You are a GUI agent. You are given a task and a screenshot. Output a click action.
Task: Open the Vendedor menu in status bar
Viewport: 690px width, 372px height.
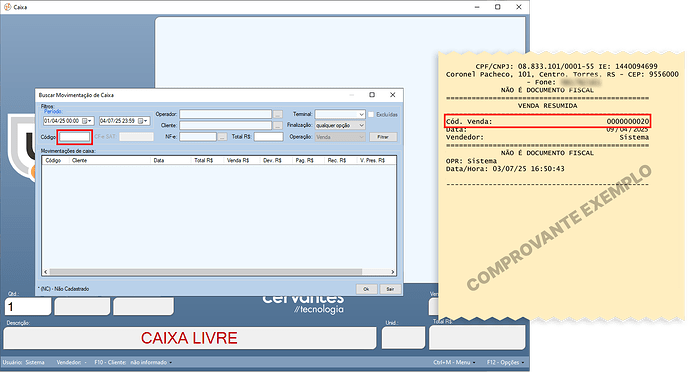72,362
